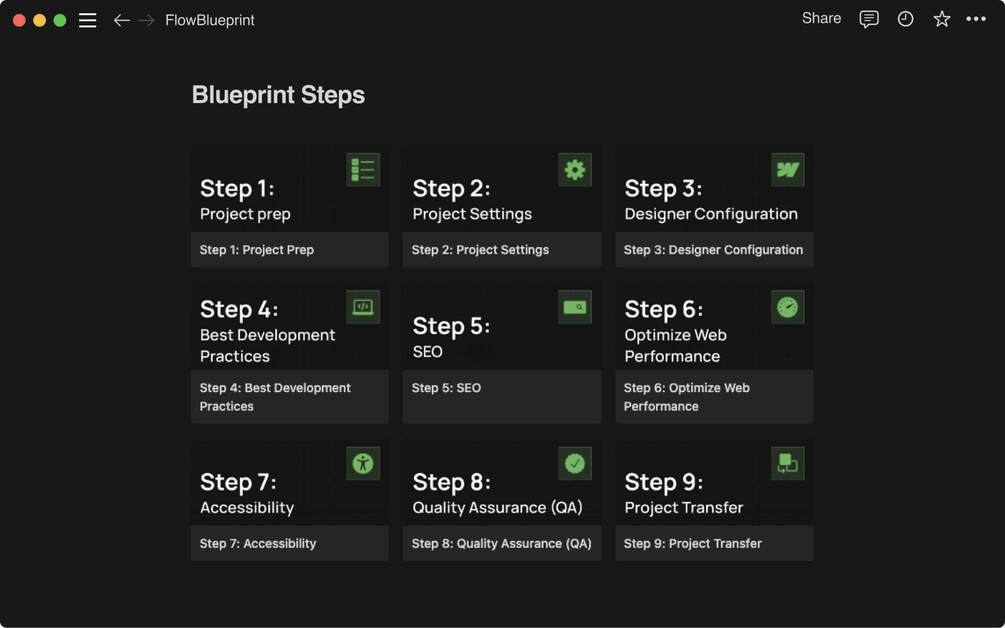
Task: Click the Share button
Action: click(821, 18)
